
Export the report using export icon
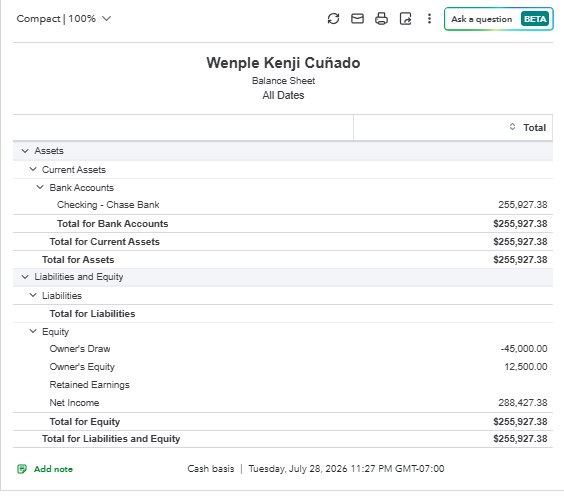point(405,19)
